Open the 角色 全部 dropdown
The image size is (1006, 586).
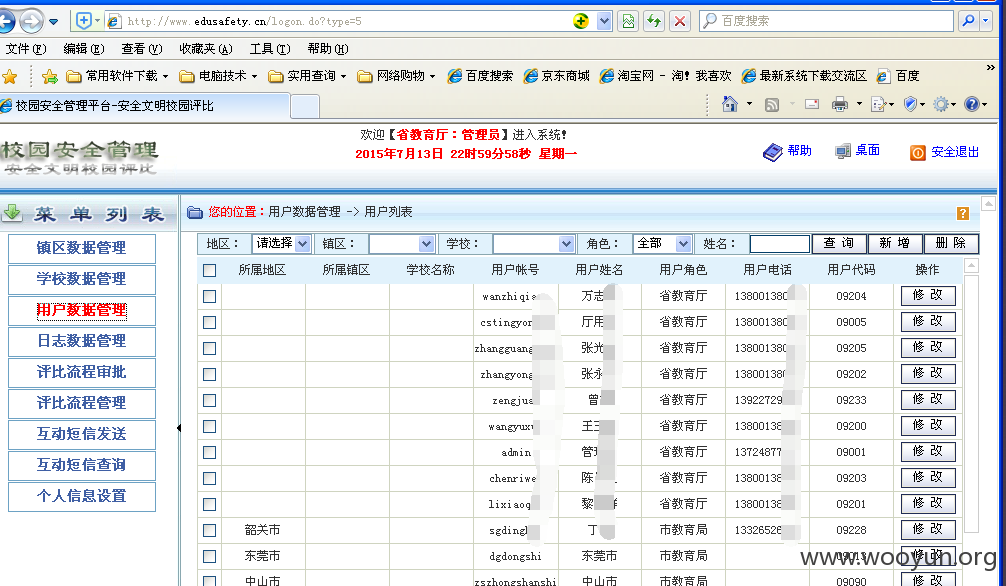tap(661, 244)
